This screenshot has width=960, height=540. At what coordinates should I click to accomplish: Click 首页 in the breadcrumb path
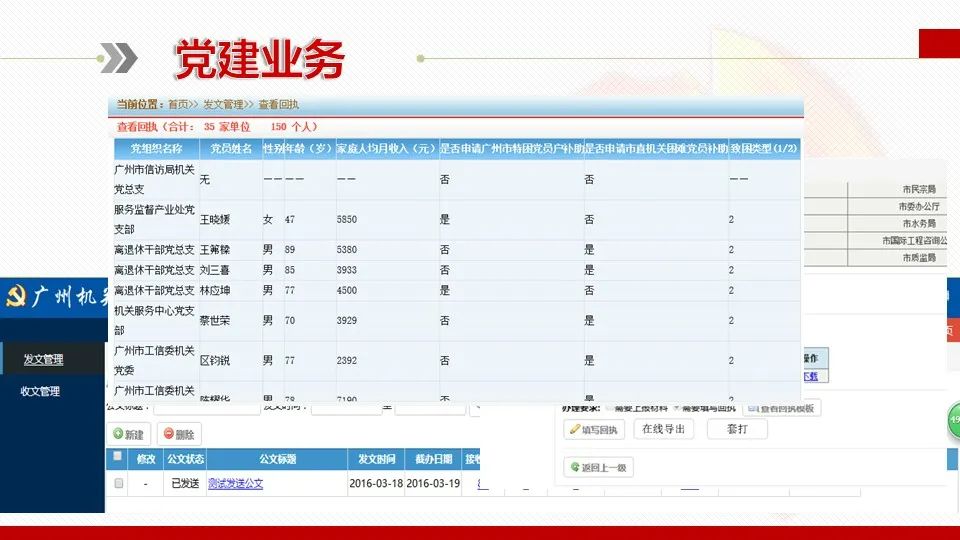[179, 105]
